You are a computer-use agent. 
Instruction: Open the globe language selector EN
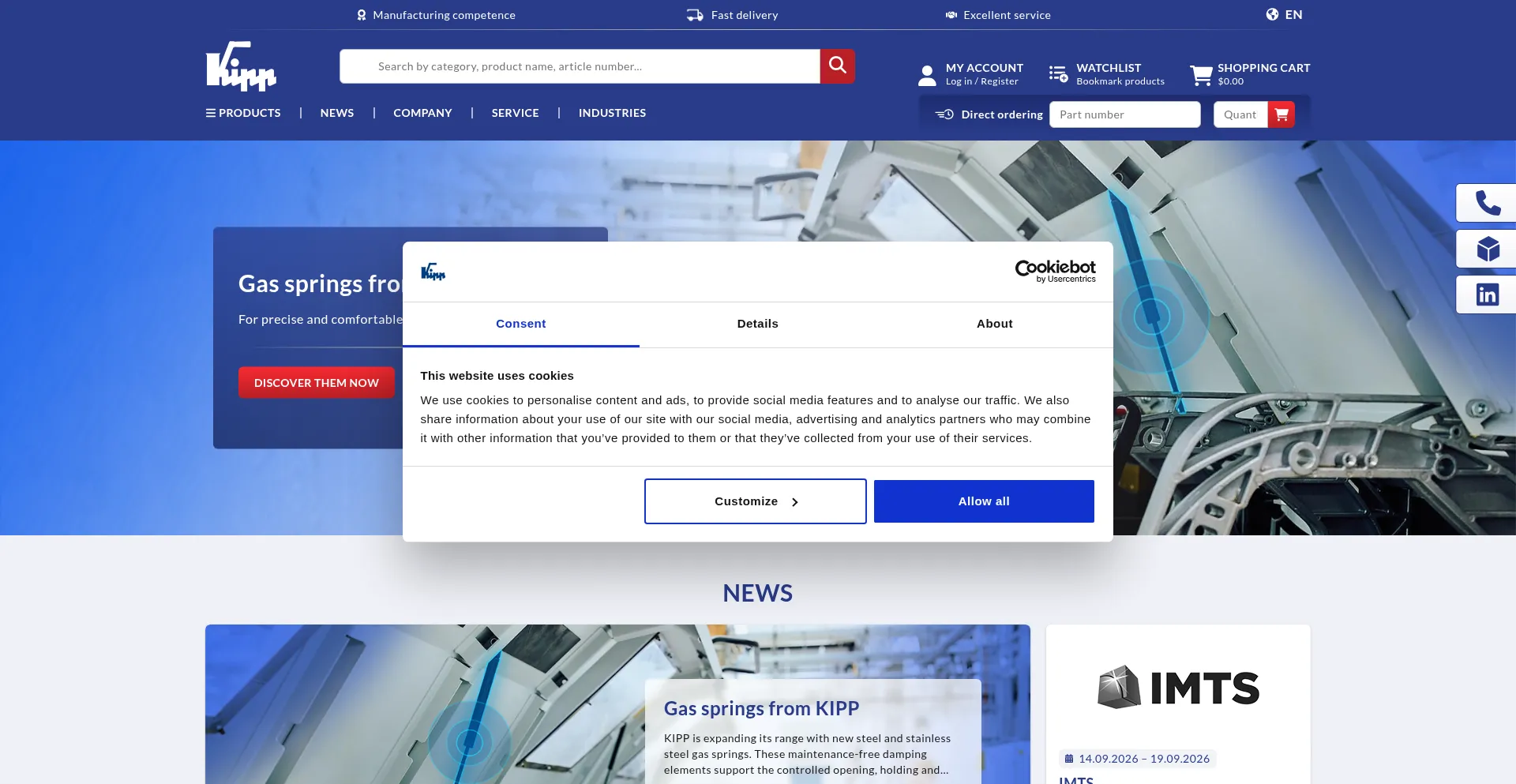coord(1285,14)
